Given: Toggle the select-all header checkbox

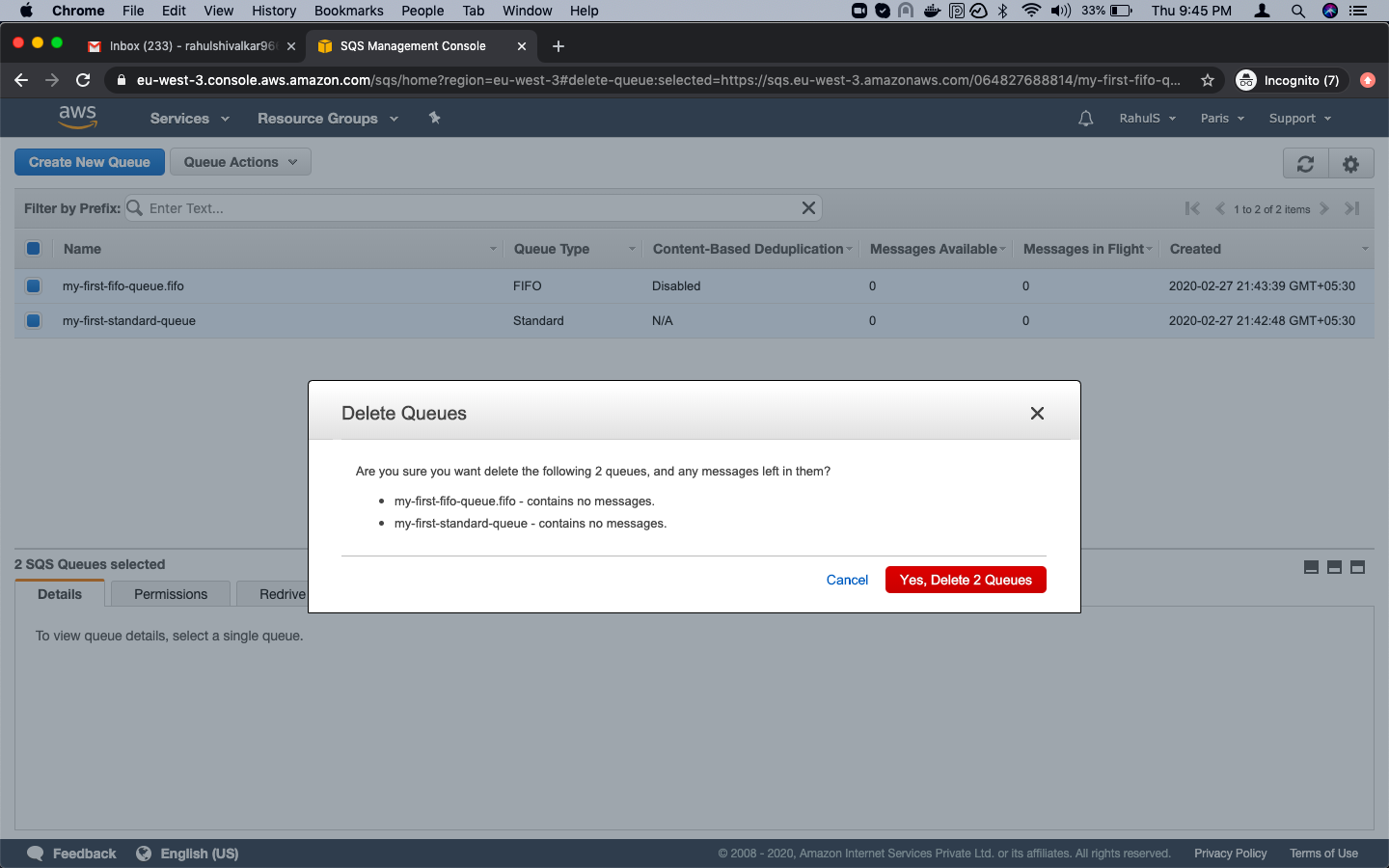Looking at the screenshot, I should (x=34, y=249).
